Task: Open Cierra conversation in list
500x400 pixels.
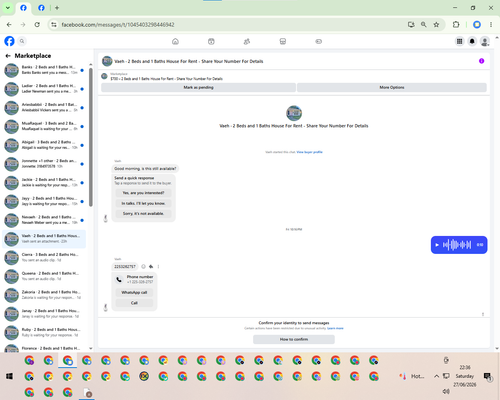Action: pyautogui.click(x=44, y=258)
